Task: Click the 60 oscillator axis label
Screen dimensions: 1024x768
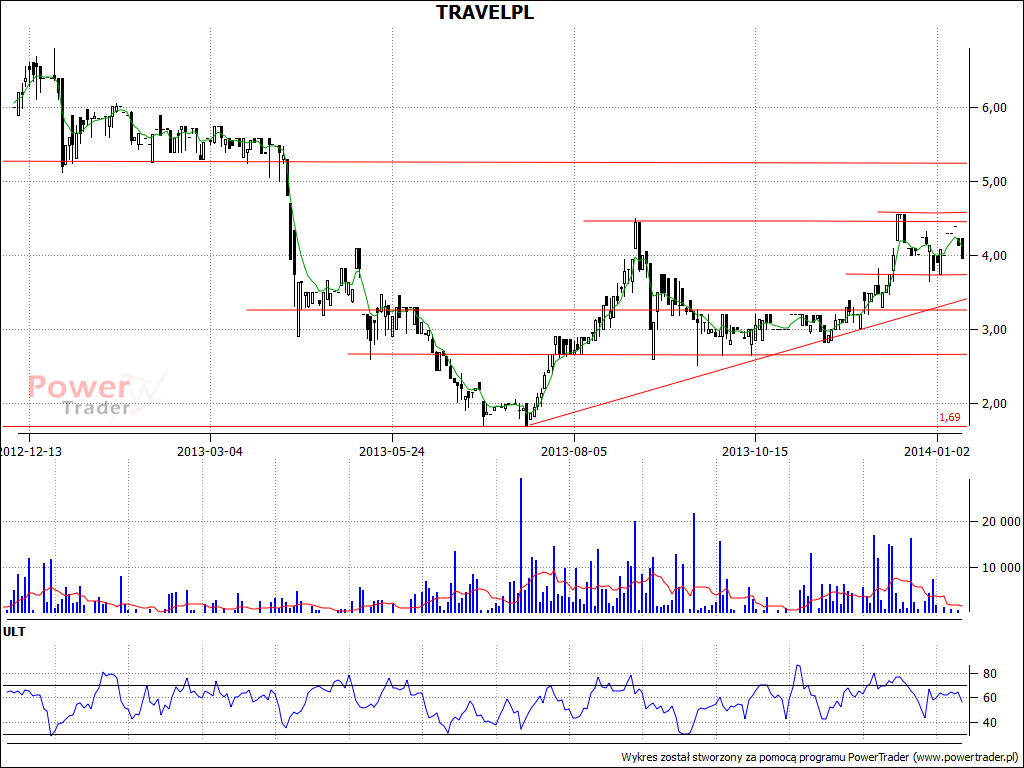Action: tap(989, 698)
